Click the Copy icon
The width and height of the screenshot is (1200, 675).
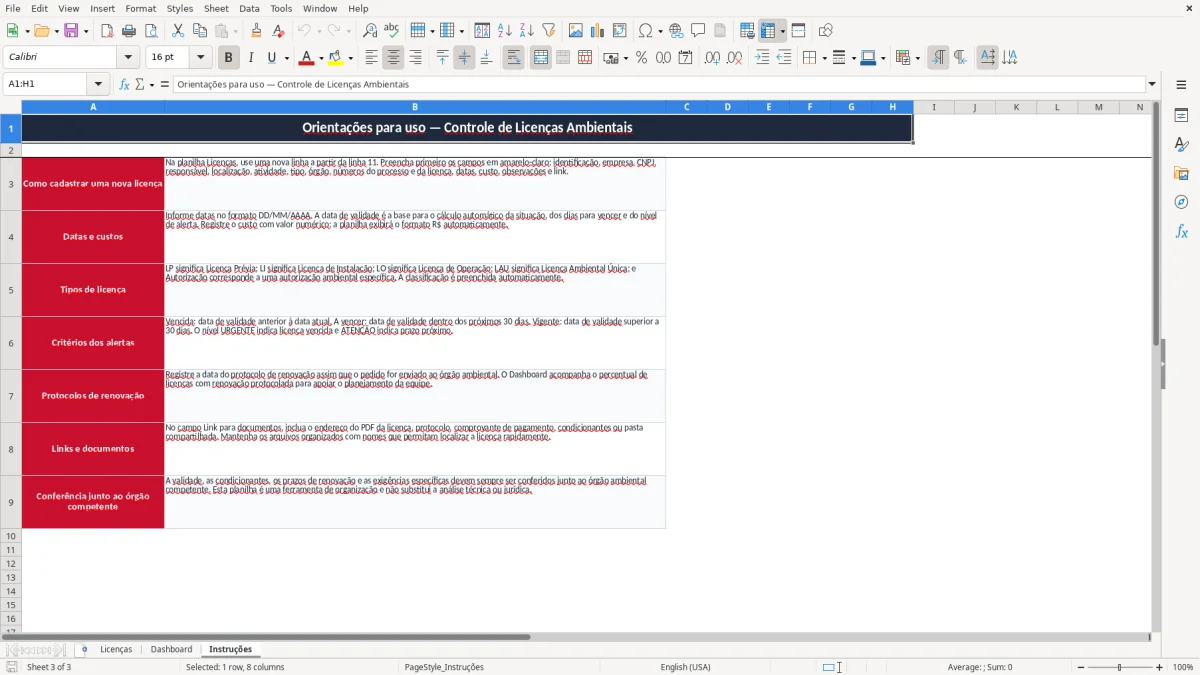point(200,31)
